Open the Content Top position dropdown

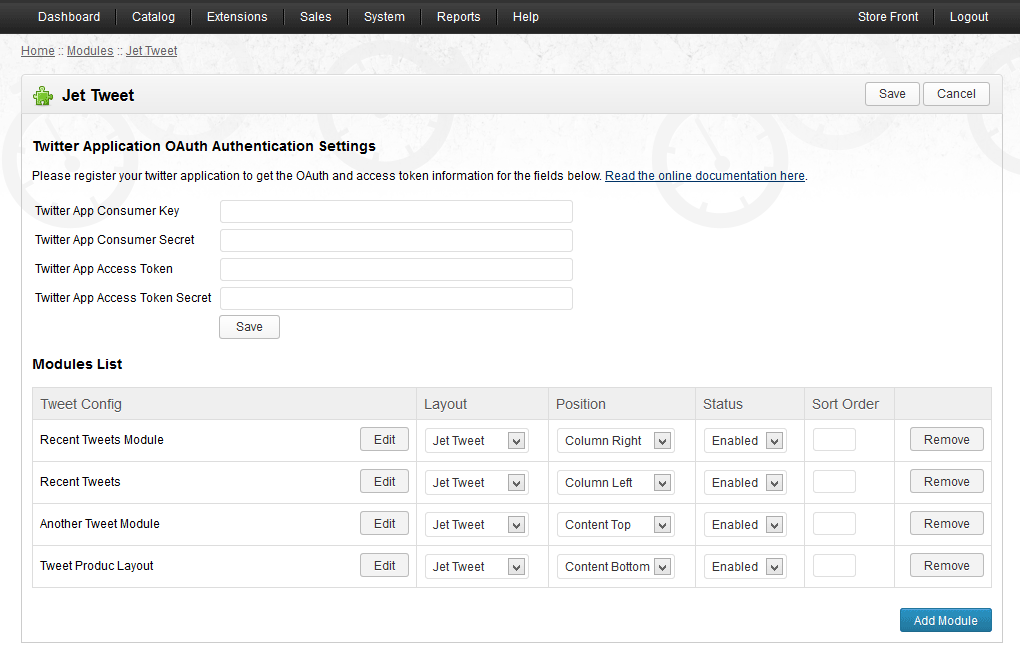click(x=615, y=525)
